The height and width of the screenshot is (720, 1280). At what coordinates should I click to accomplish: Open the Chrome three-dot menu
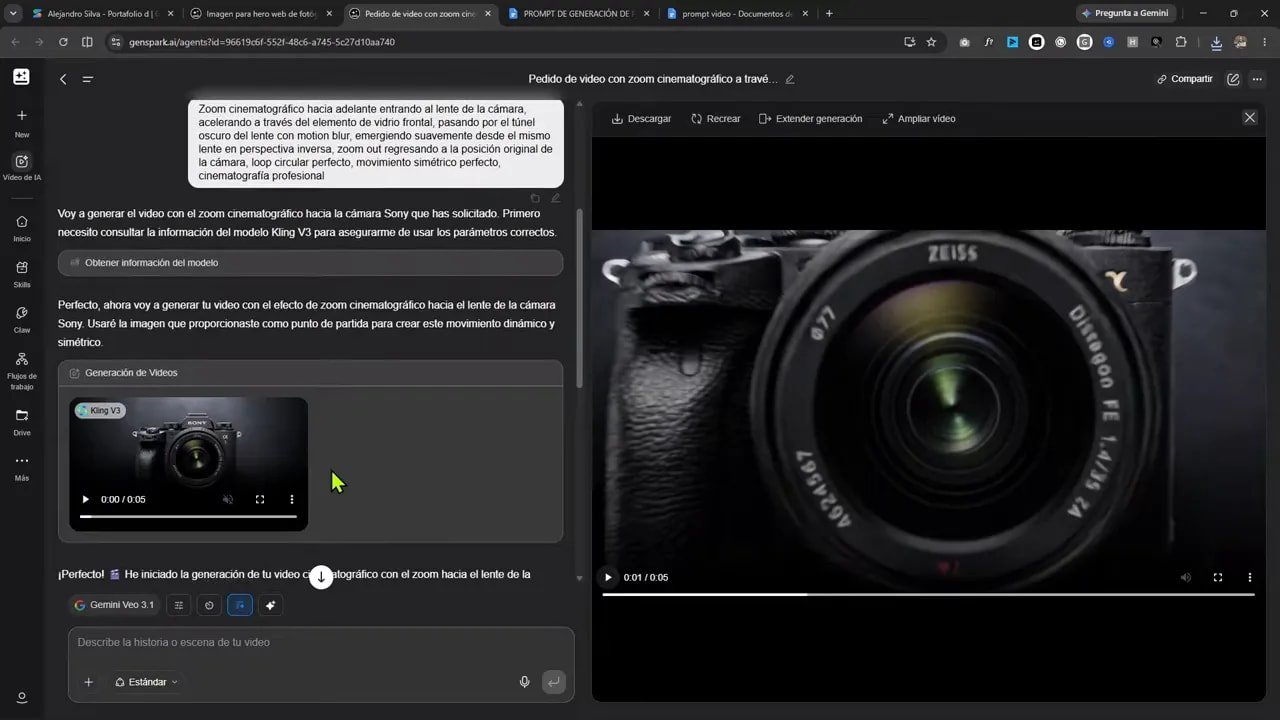pyautogui.click(x=1265, y=42)
